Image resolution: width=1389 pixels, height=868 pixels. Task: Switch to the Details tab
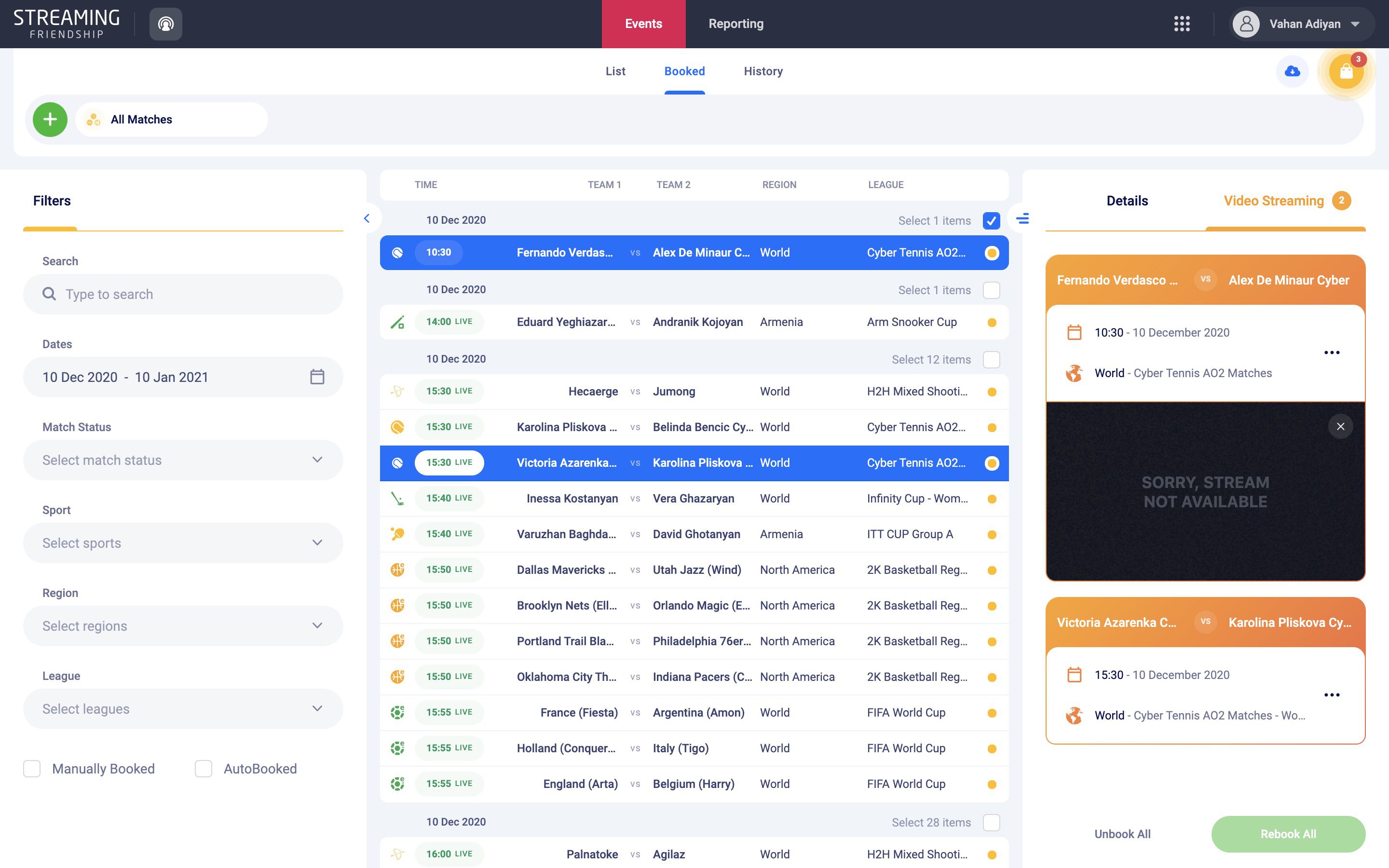pyautogui.click(x=1127, y=201)
